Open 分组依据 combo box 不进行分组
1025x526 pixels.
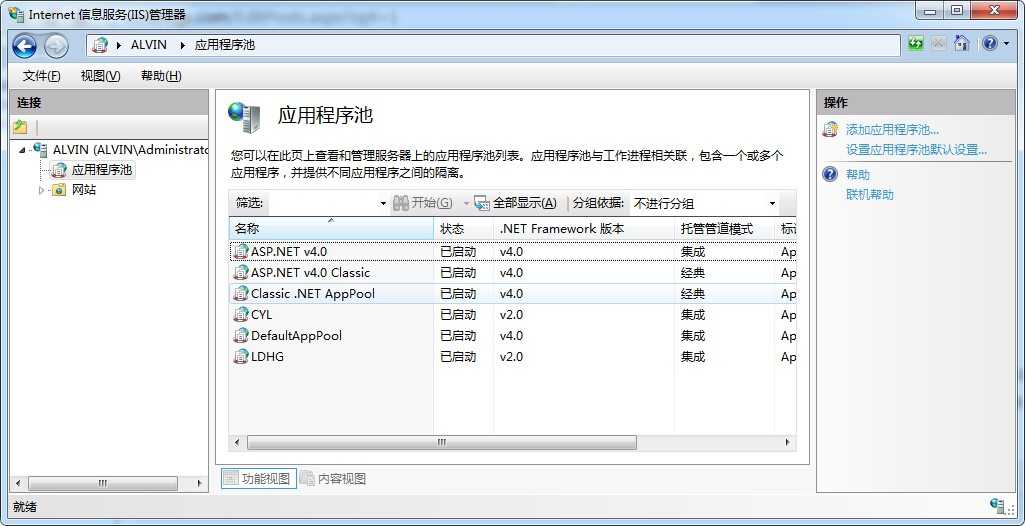703,203
